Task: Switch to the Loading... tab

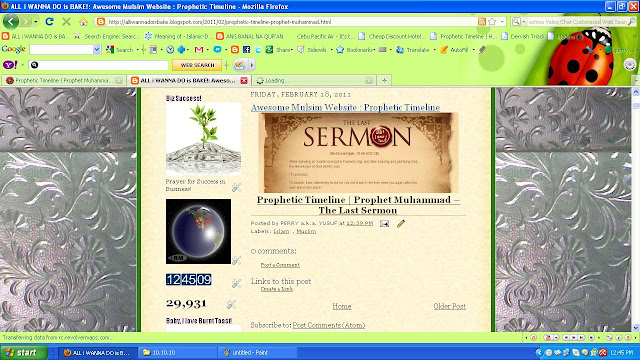Action: click(x=313, y=80)
